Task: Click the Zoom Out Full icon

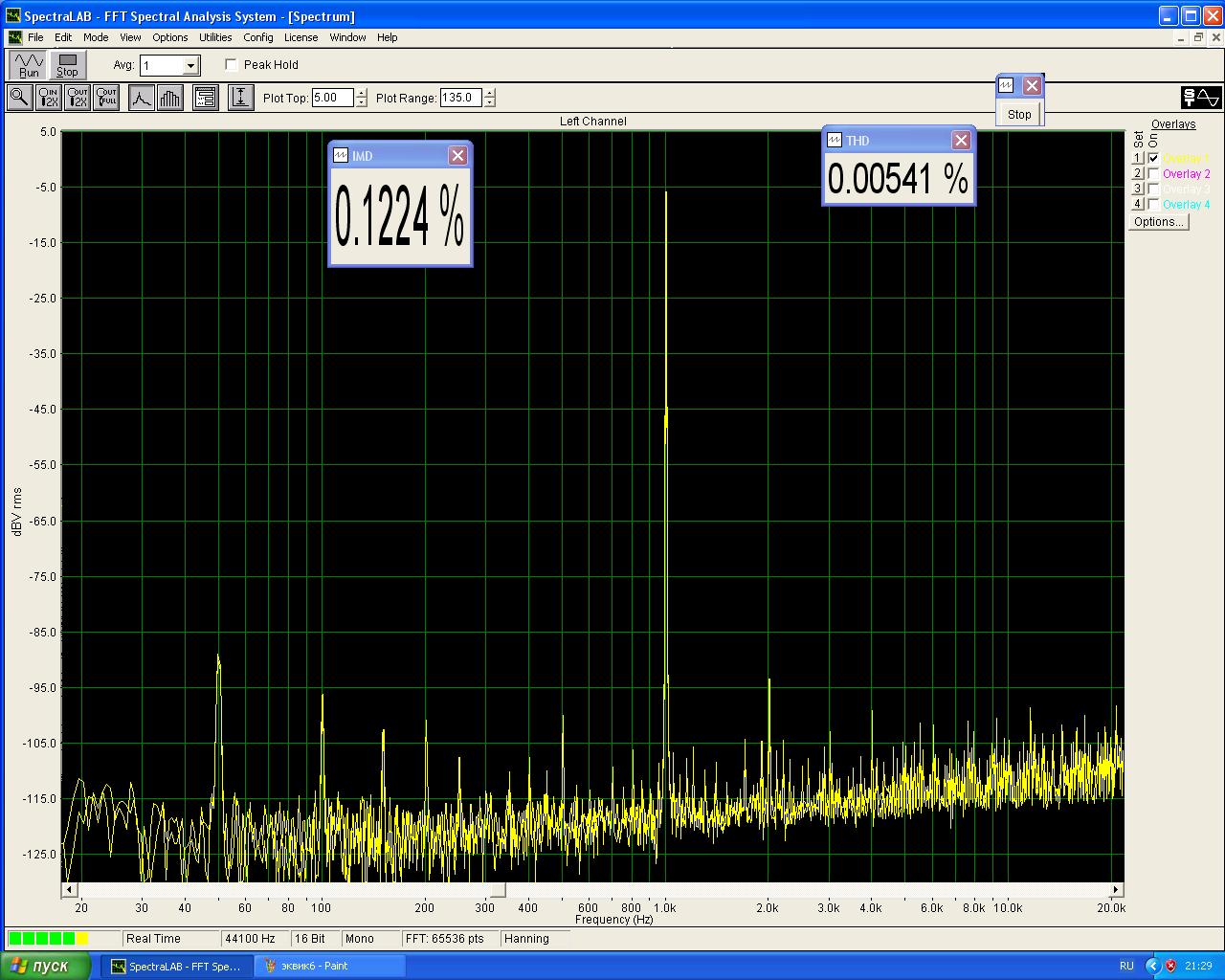Action: tap(106, 98)
